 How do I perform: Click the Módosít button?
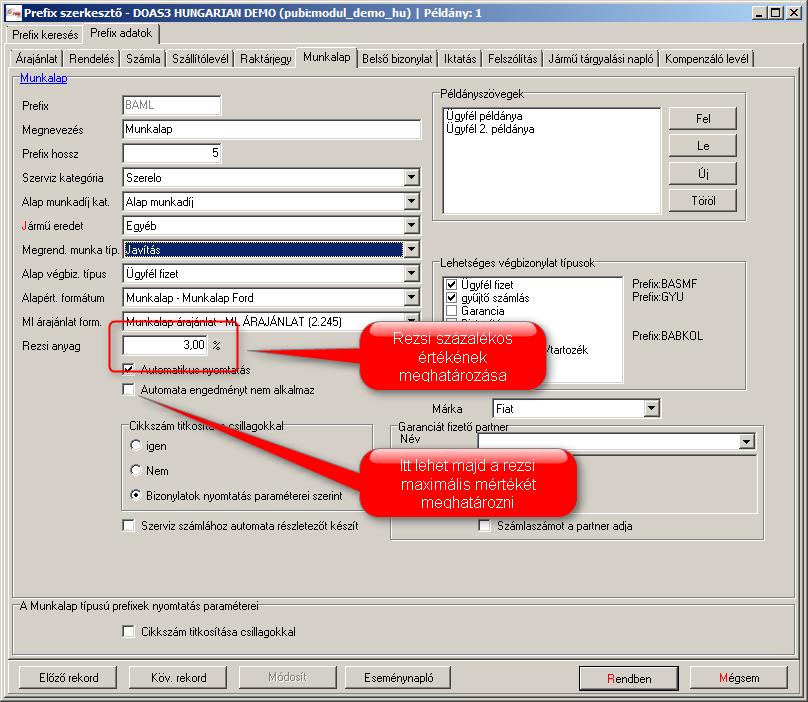tap(287, 677)
